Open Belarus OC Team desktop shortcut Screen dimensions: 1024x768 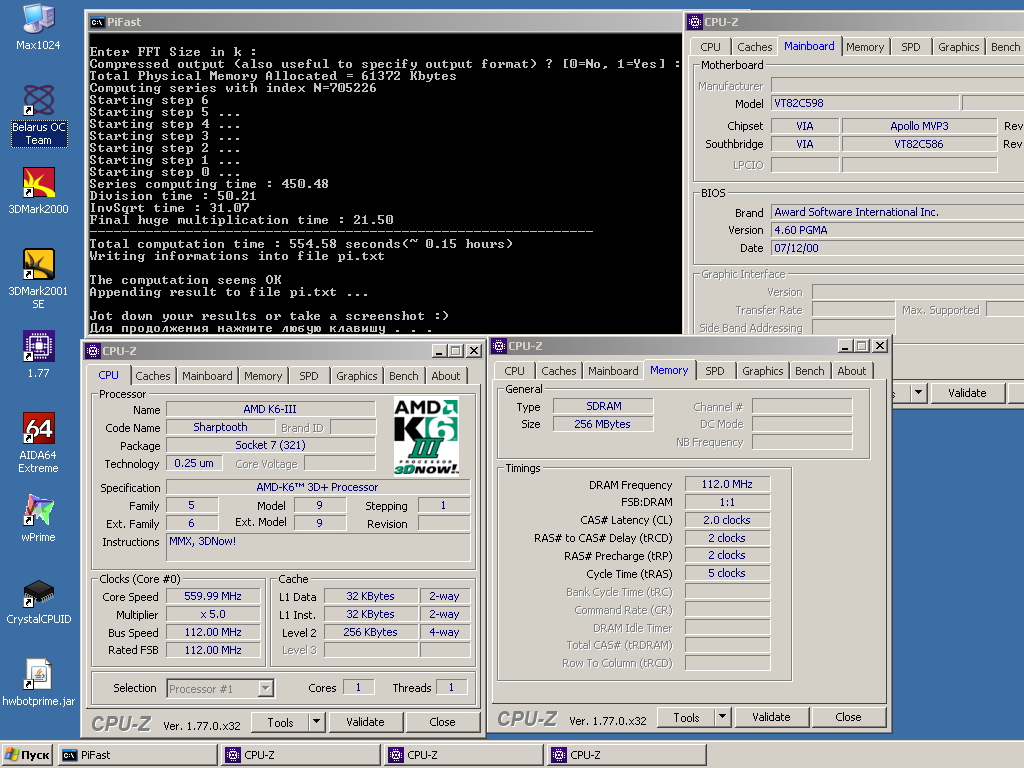tap(38, 116)
